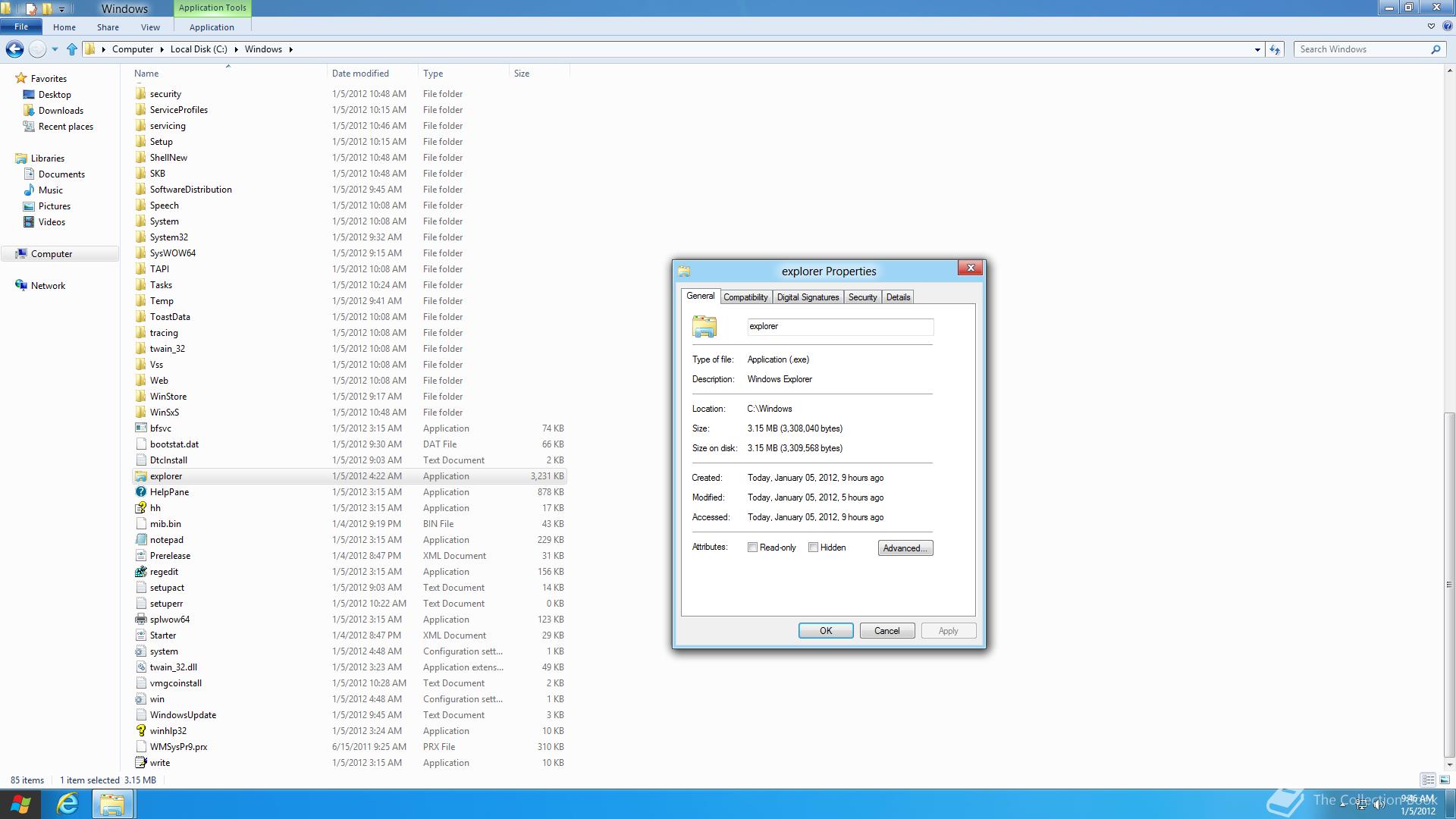Image resolution: width=1456 pixels, height=819 pixels.
Task: Click the Back navigation arrow
Action: point(14,49)
